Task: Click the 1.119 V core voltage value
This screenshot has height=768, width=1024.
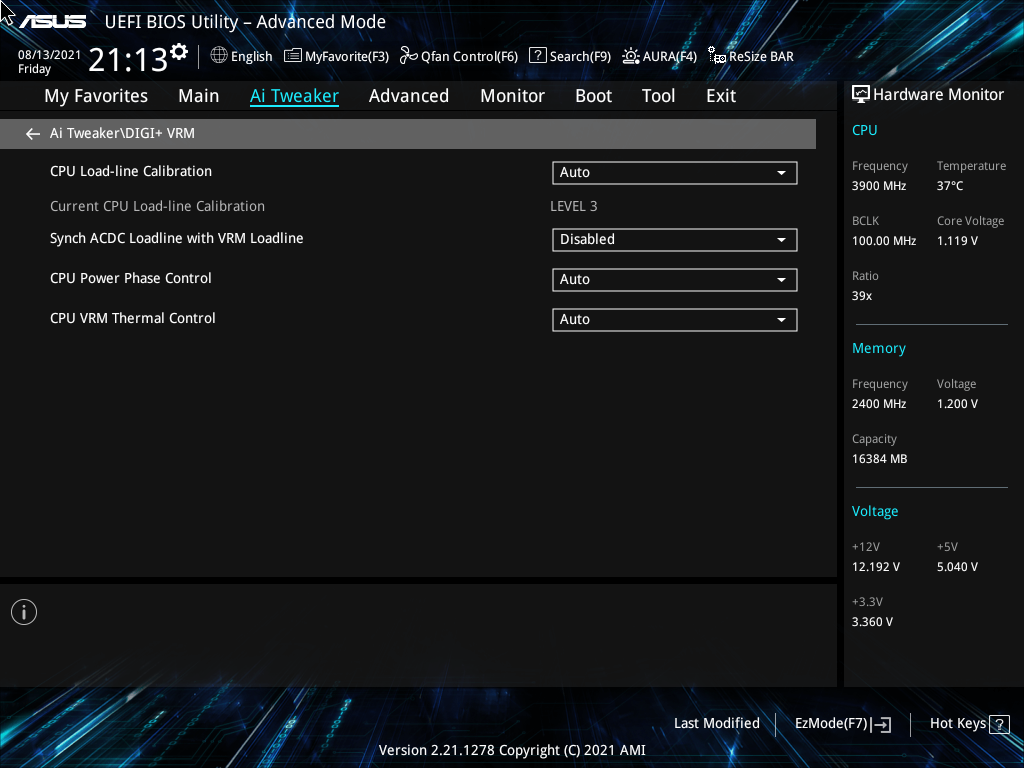Action: tap(957, 241)
